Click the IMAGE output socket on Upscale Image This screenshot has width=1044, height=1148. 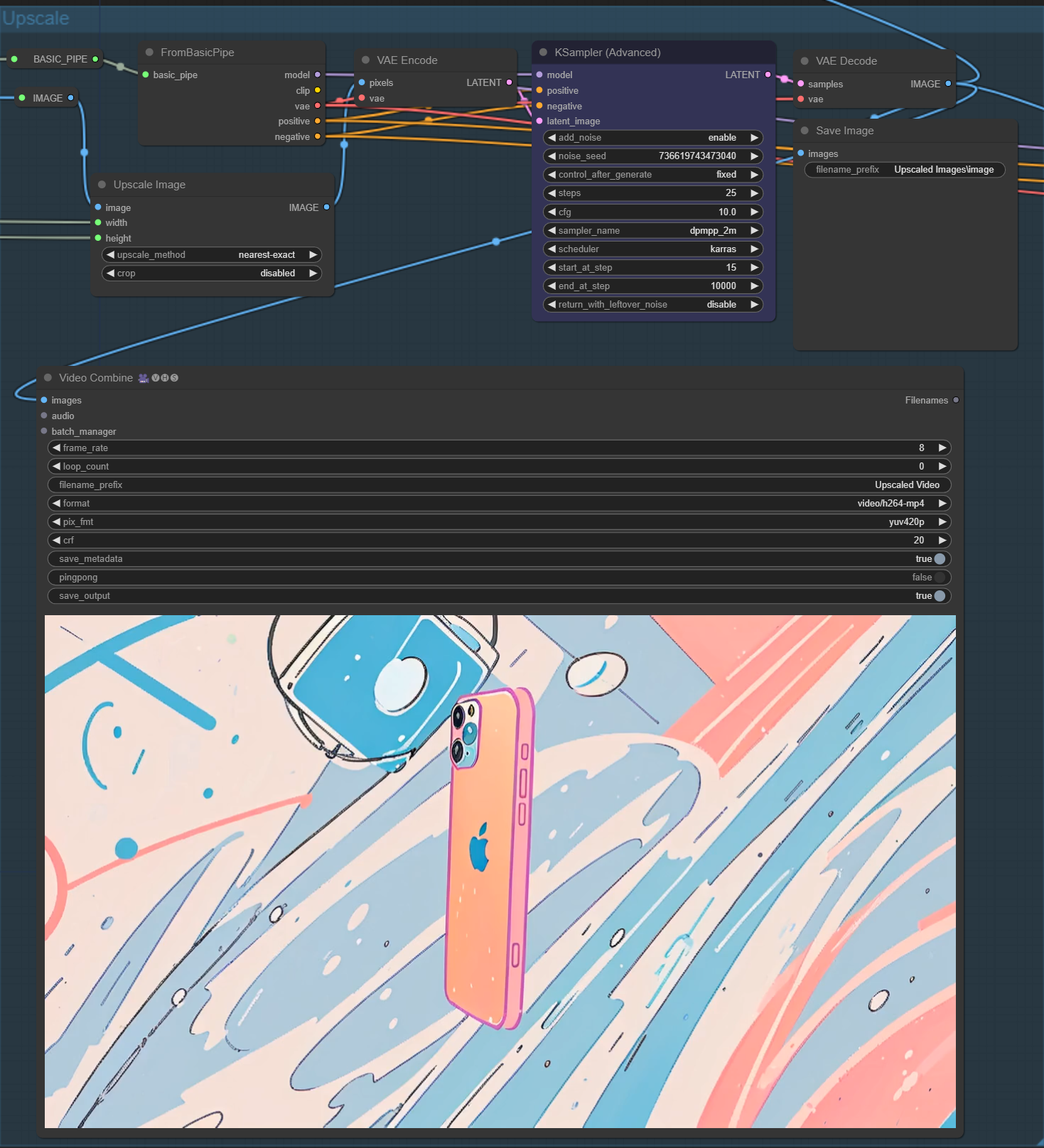326,207
